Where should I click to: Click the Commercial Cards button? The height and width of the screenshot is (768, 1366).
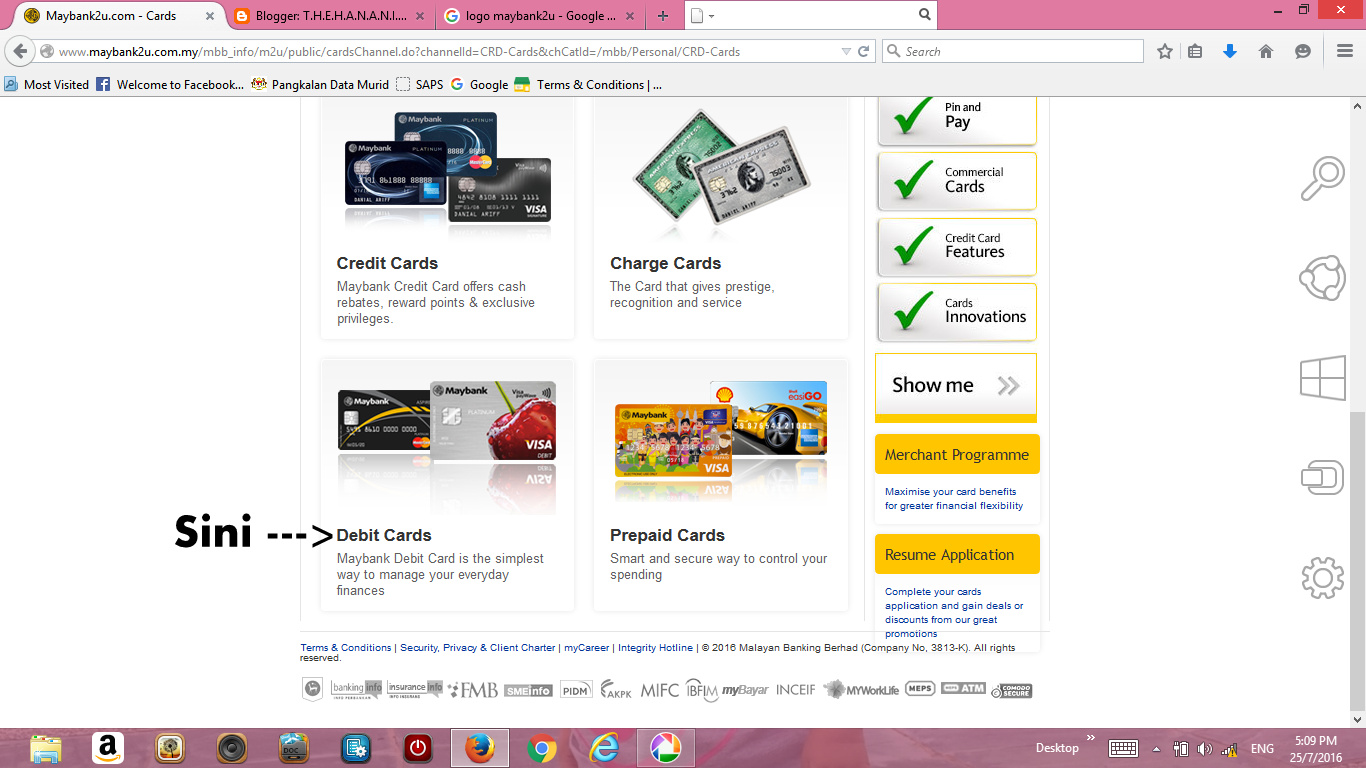[957, 181]
